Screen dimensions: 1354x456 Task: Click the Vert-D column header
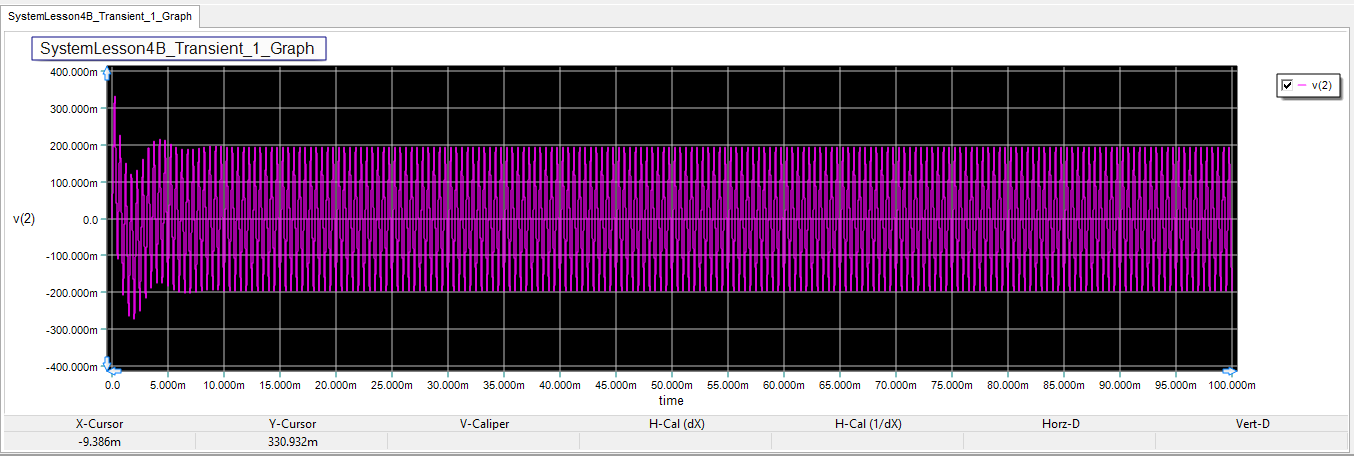pos(1253,424)
